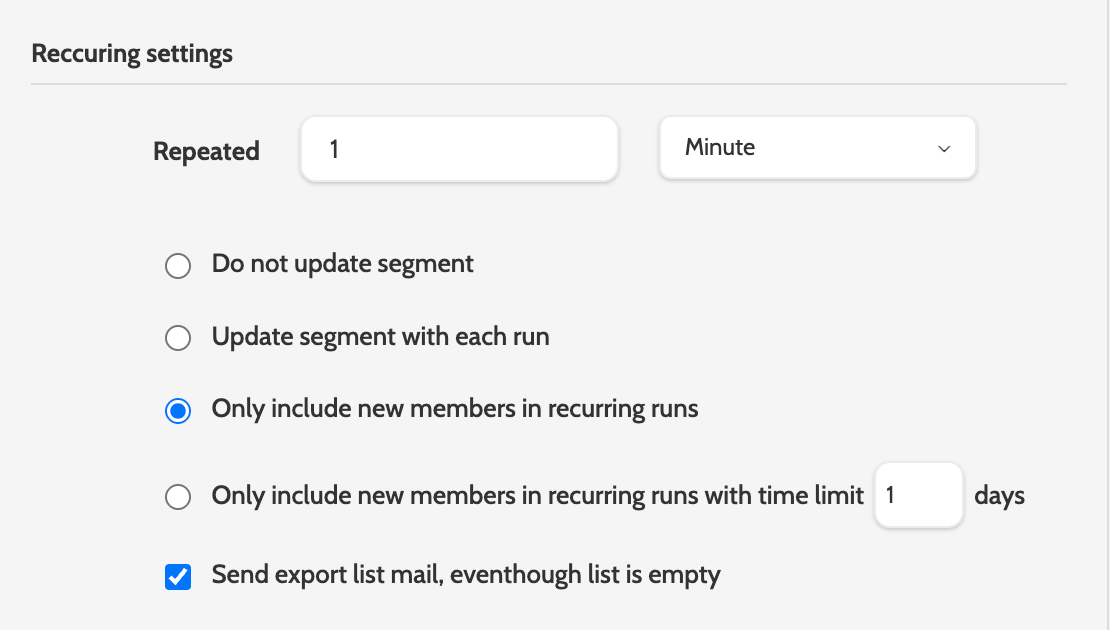The image size is (1110, 630).
Task: Click the selected blue radio button circle
Action: tap(178, 412)
